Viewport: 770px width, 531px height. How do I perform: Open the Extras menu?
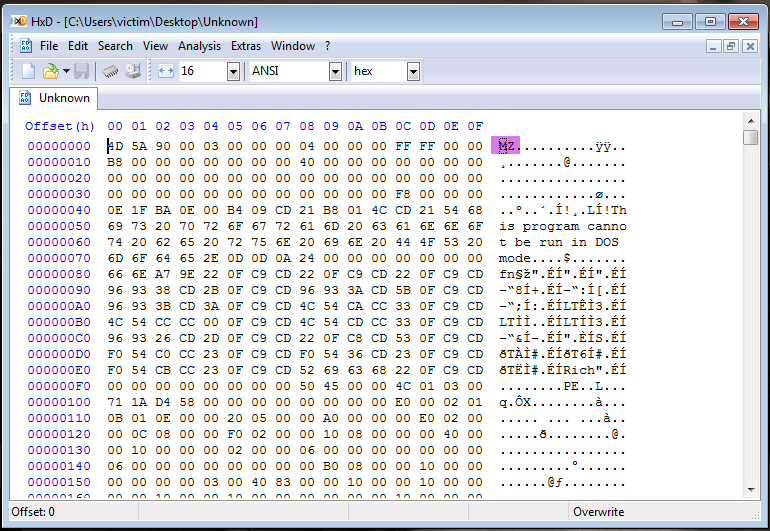tap(246, 46)
